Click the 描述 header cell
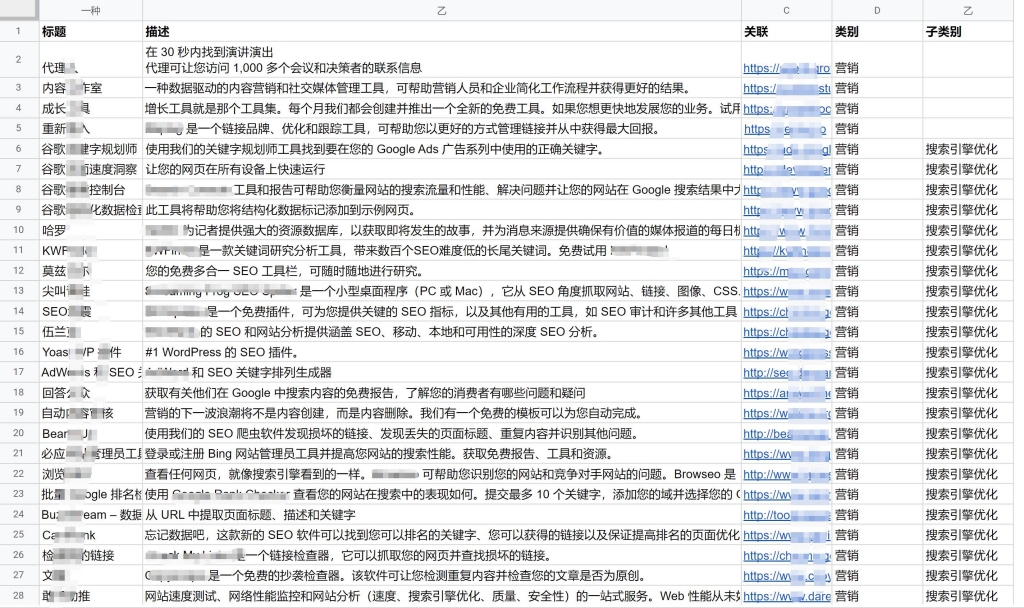 click(x=441, y=31)
